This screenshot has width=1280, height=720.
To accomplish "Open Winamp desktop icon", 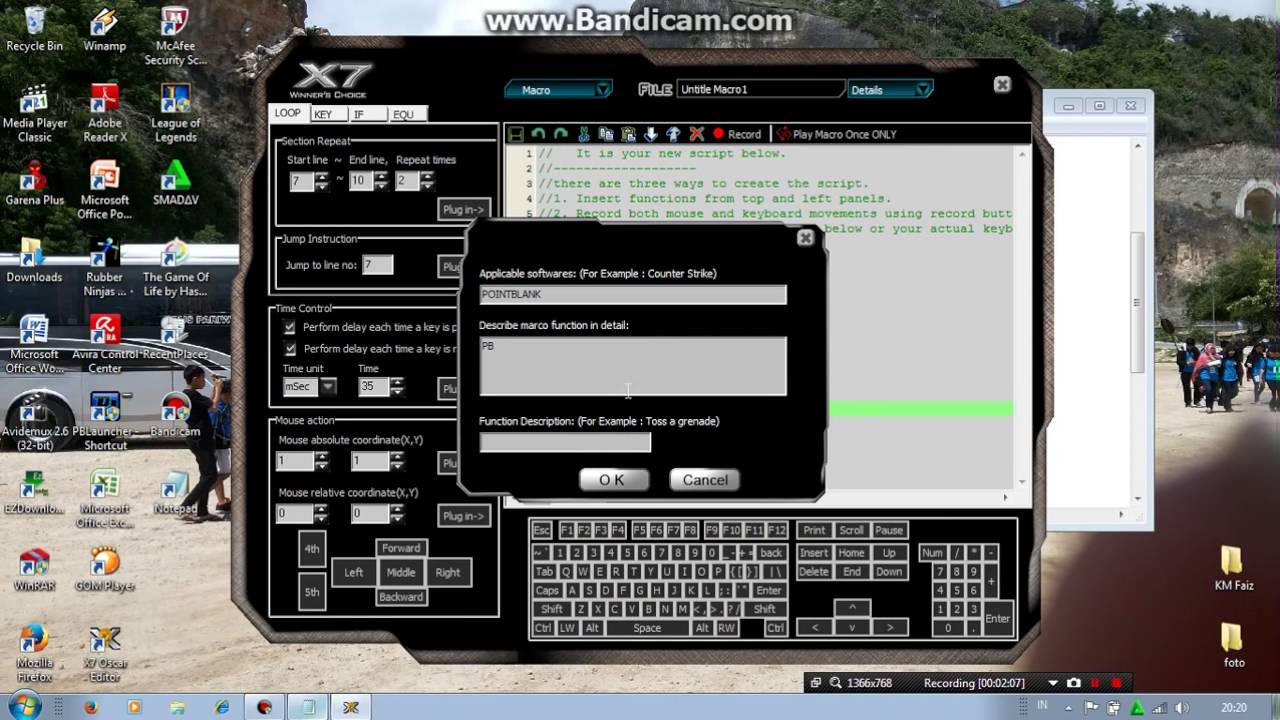I will click(x=105, y=29).
